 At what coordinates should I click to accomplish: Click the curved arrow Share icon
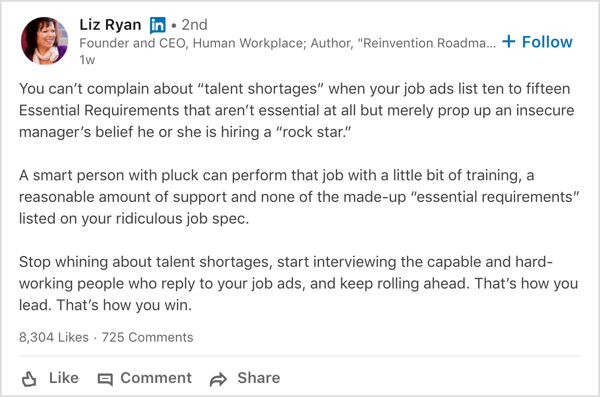click(x=218, y=379)
